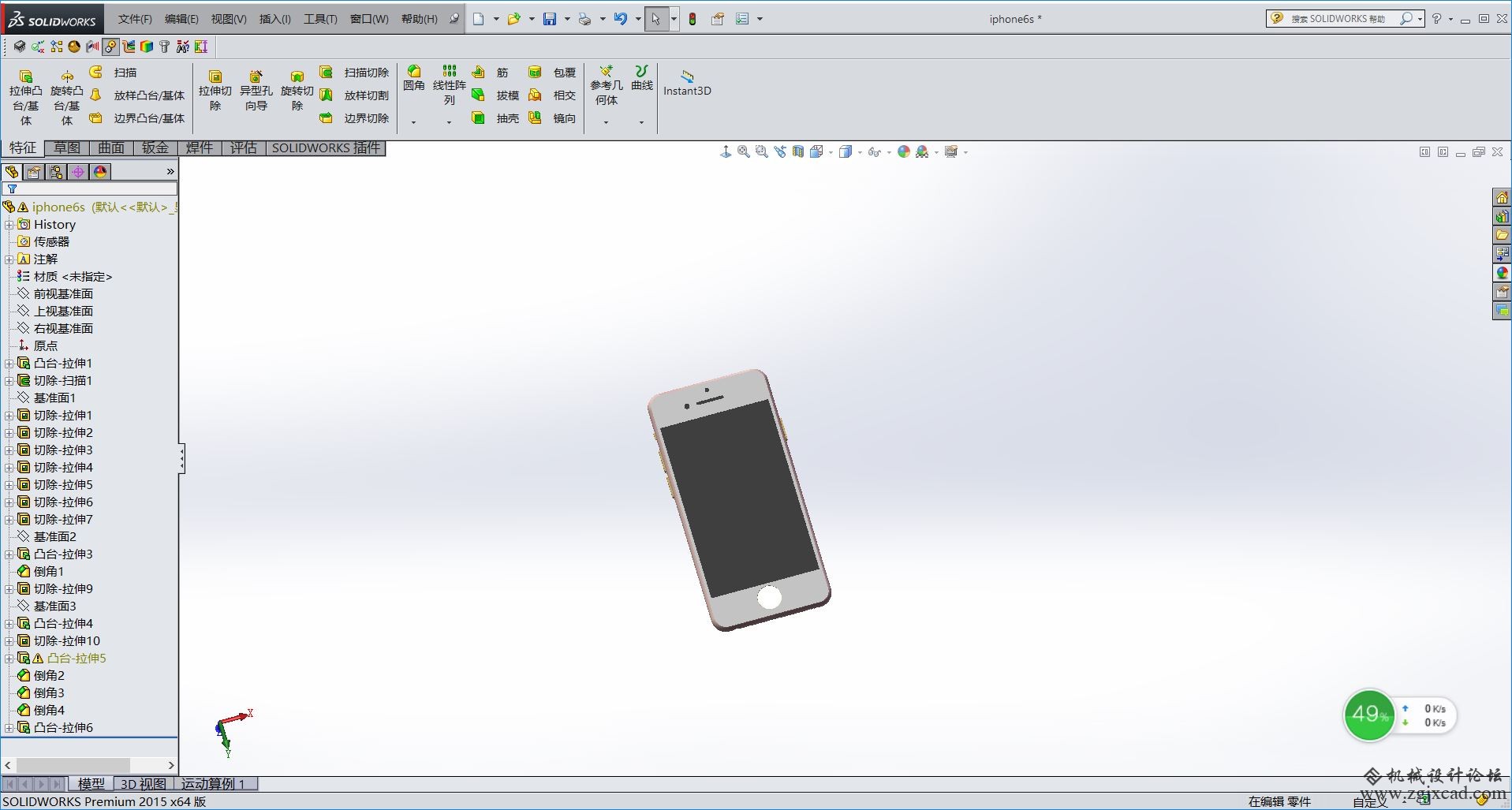Click the feature tree filter input field
The image size is (1512, 810).
[x=90, y=189]
